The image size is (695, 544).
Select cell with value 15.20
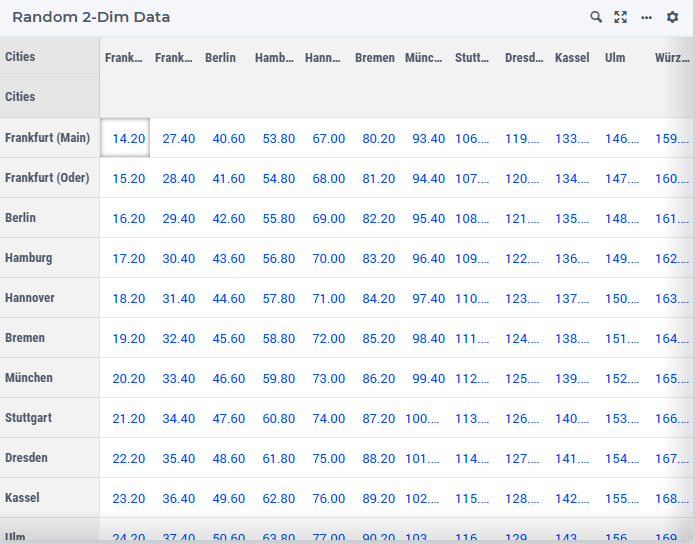point(125,178)
